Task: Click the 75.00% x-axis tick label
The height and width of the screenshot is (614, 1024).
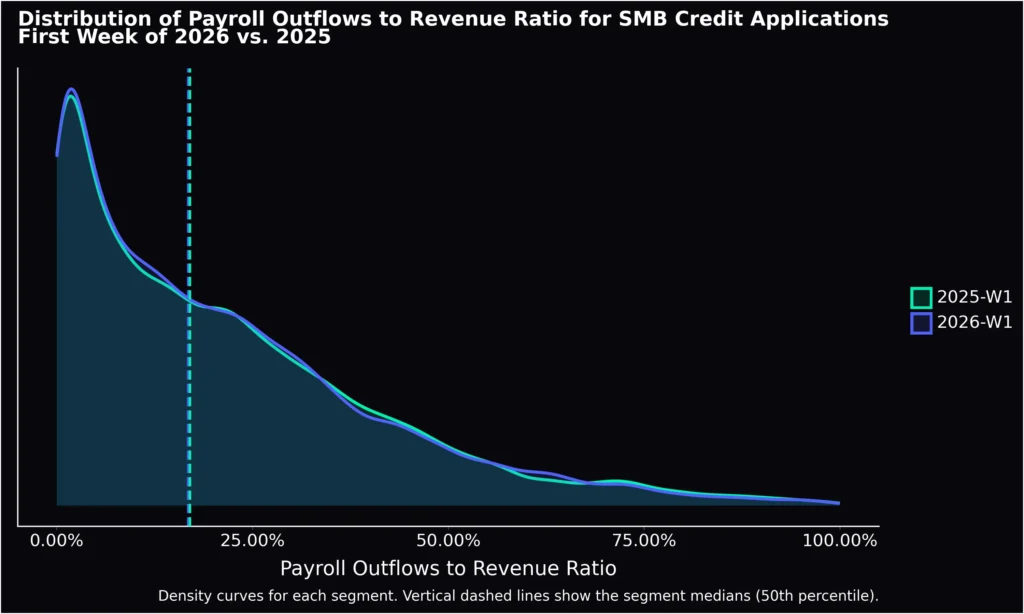Action: (644, 541)
